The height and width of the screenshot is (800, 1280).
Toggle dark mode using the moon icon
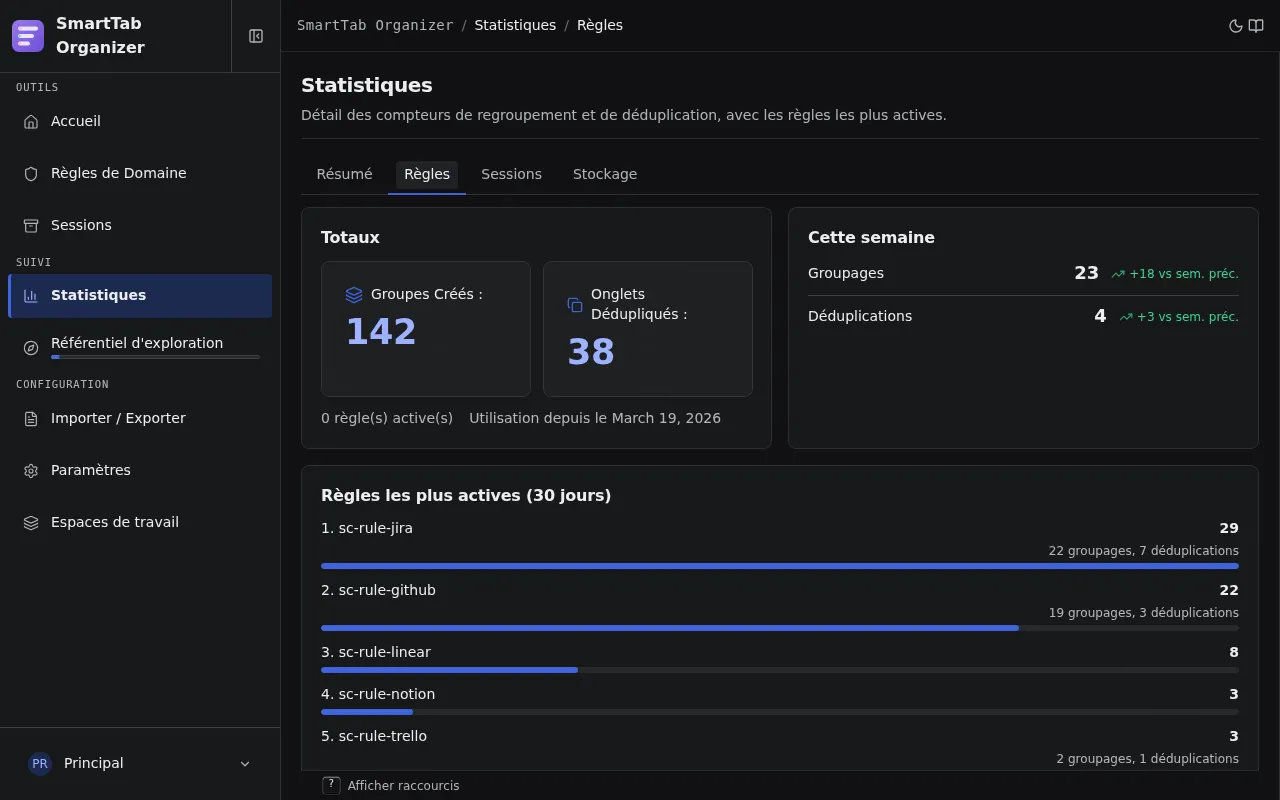coord(1236,26)
